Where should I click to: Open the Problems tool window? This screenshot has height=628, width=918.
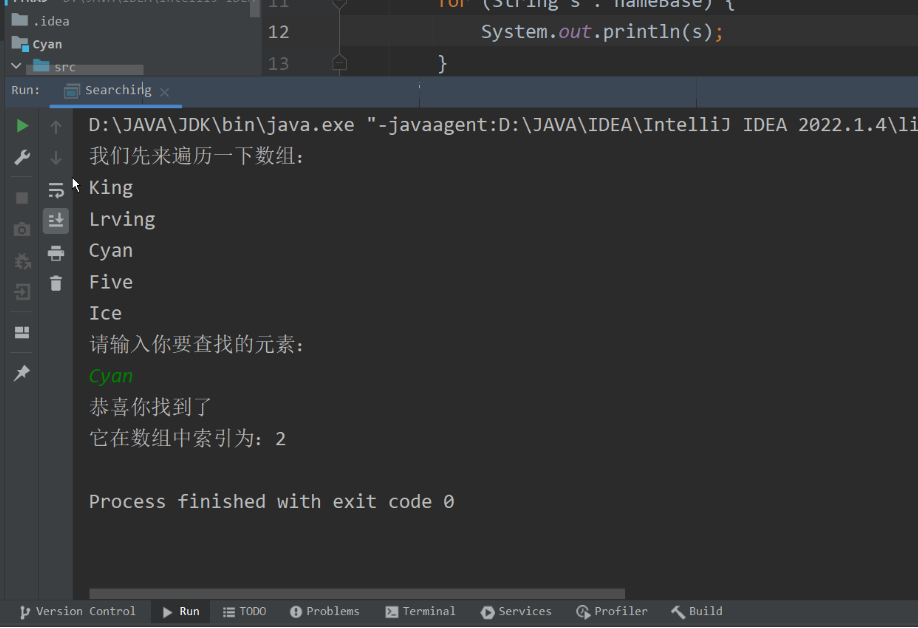[x=325, y=612]
